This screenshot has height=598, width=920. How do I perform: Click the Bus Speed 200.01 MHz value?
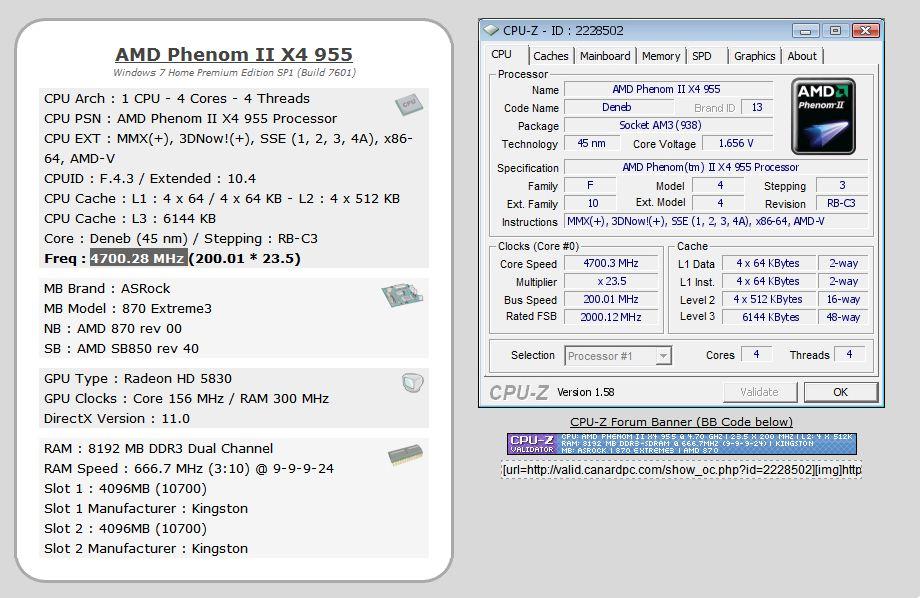[x=611, y=299]
